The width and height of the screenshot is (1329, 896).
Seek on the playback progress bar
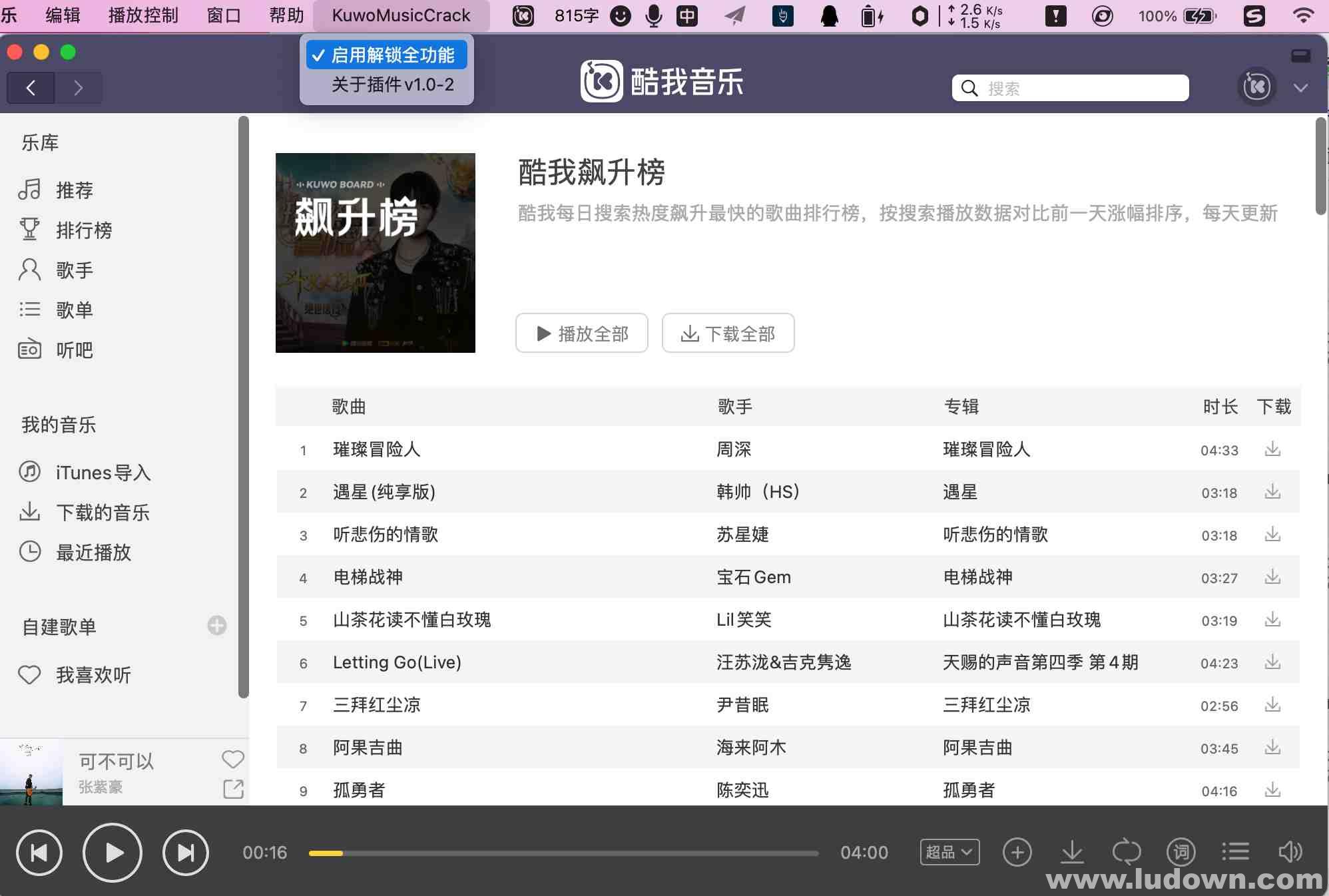(x=563, y=853)
